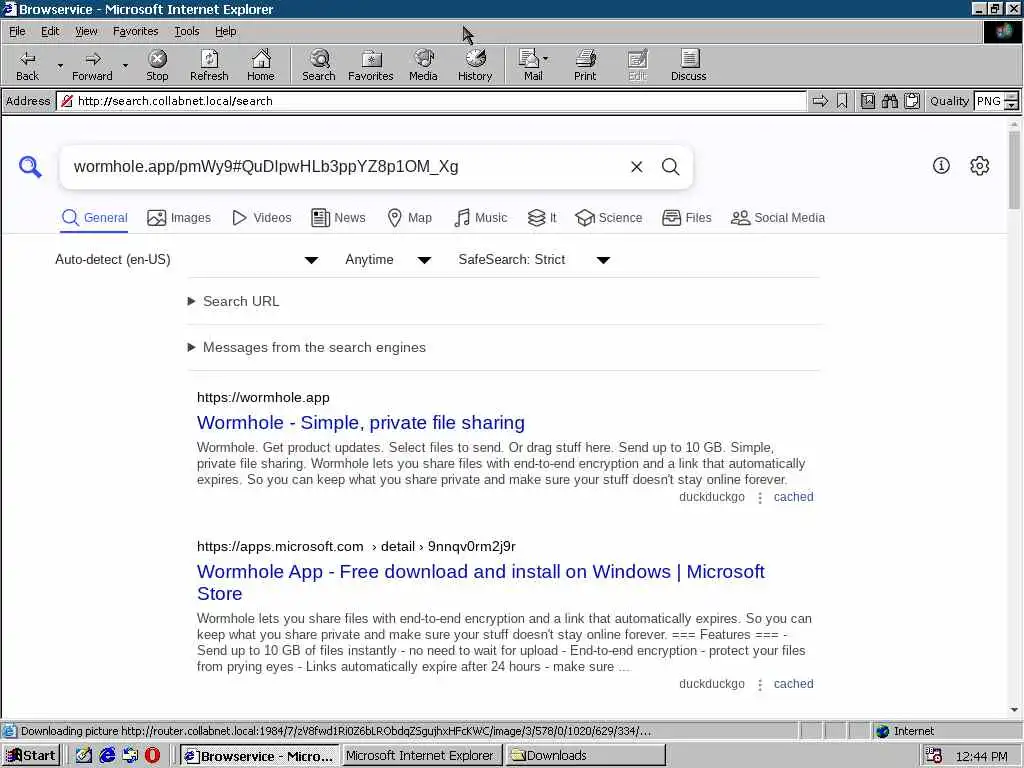Switch to Microsoft Internet Explorer taskbar window
The width and height of the screenshot is (1024, 768).
422,756
